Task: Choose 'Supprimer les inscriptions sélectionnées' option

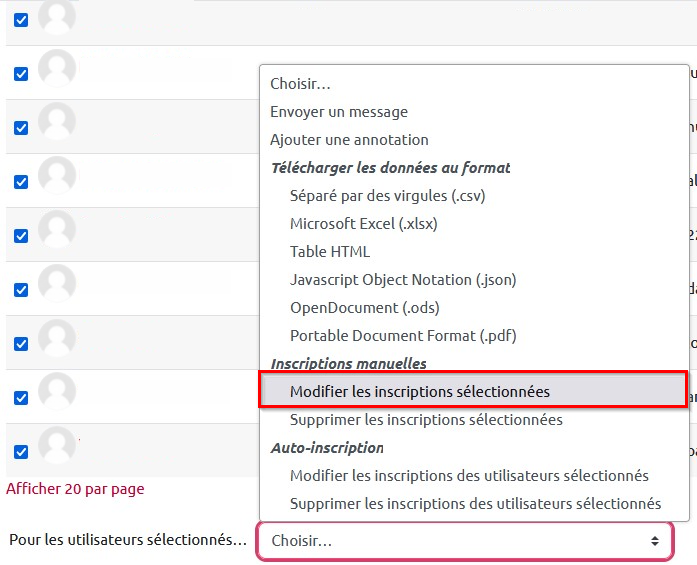Action: tap(426, 420)
